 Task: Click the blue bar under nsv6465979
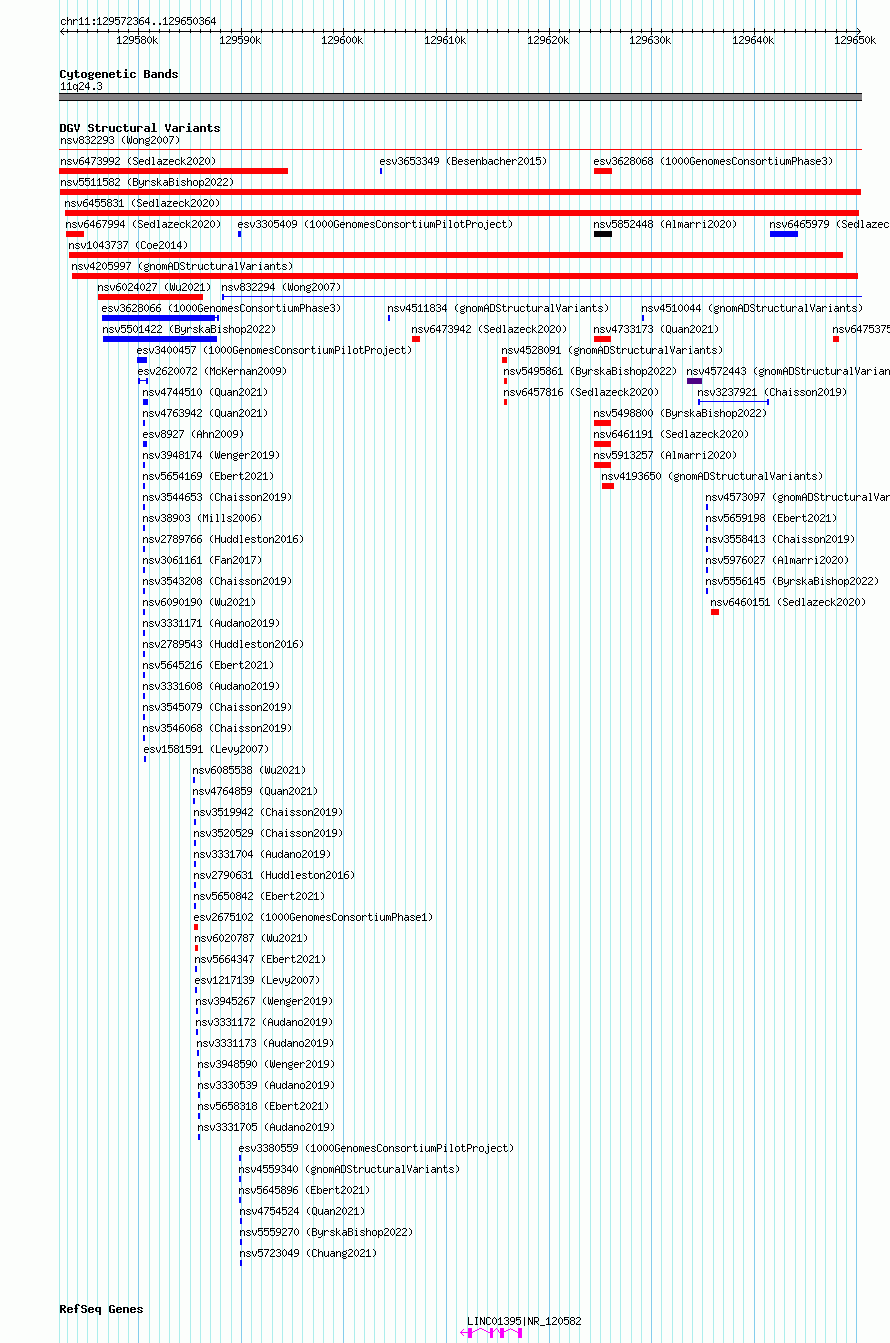[784, 234]
